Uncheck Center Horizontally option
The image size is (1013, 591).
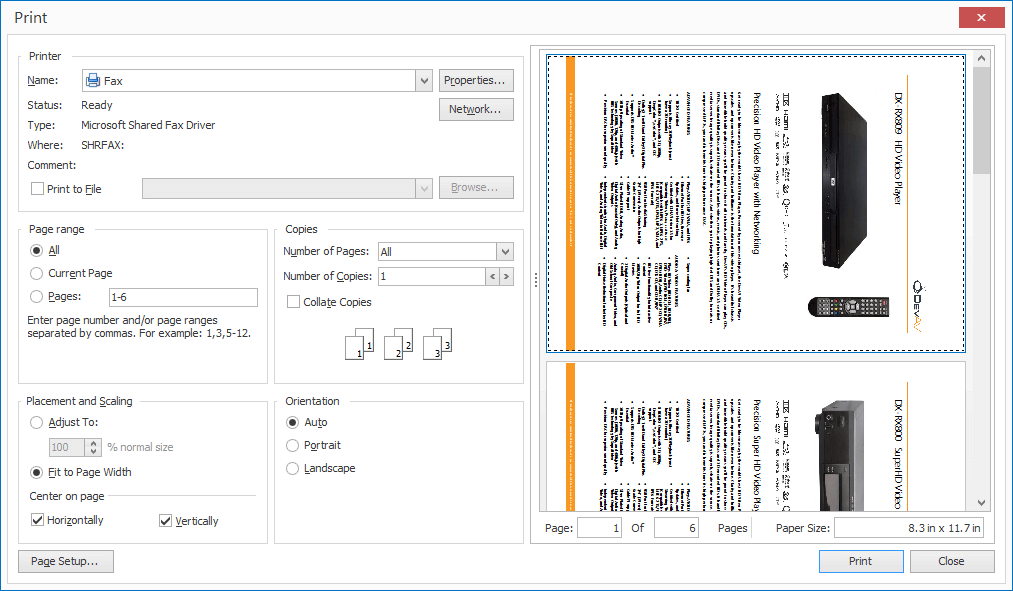click(x=38, y=520)
